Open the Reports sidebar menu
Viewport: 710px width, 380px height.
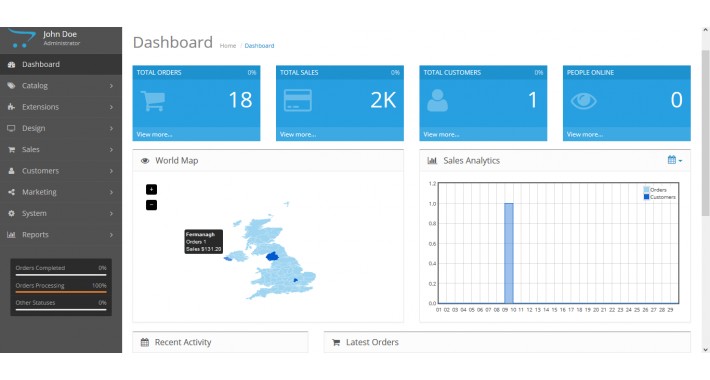[61, 235]
